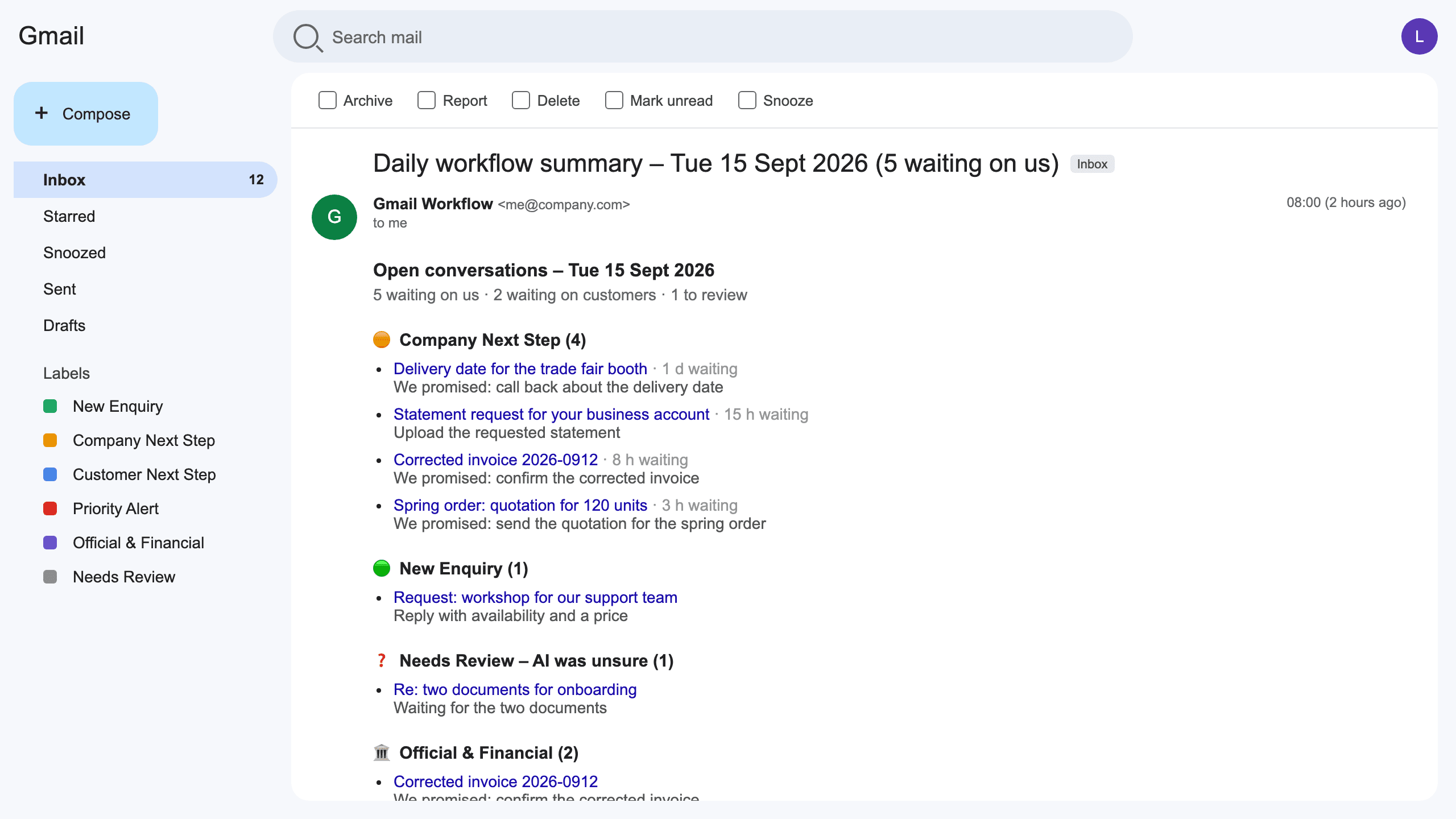This screenshot has width=1456, height=819.
Task: Click the bank building Official & Financial icon
Action: (x=382, y=753)
